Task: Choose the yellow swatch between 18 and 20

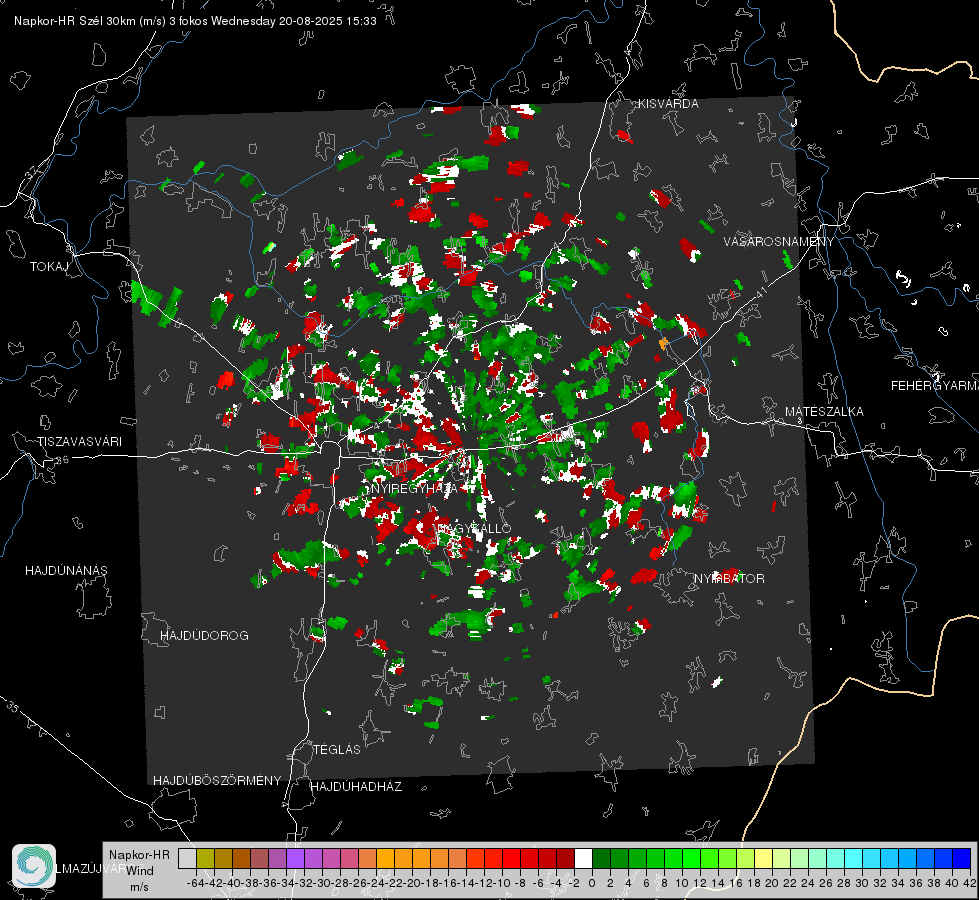Action: [x=764, y=858]
